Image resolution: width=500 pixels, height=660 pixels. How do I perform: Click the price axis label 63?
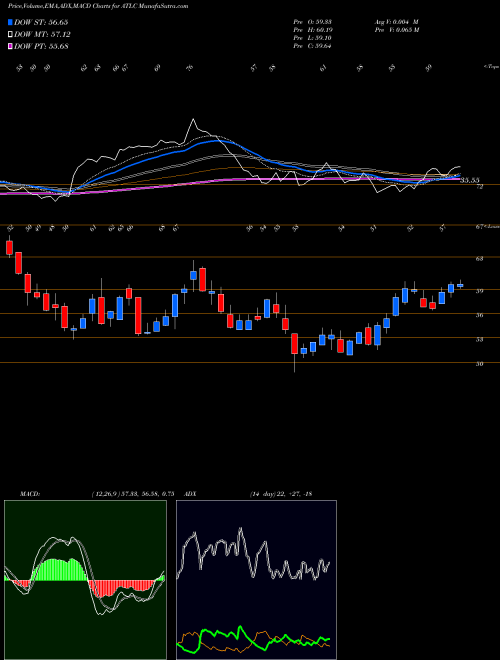click(x=479, y=259)
